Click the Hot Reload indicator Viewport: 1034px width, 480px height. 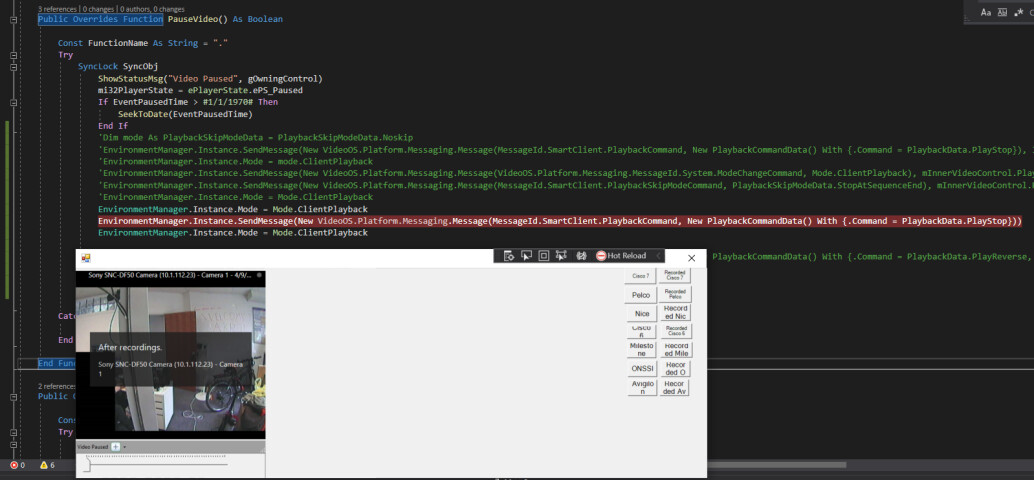coord(621,256)
